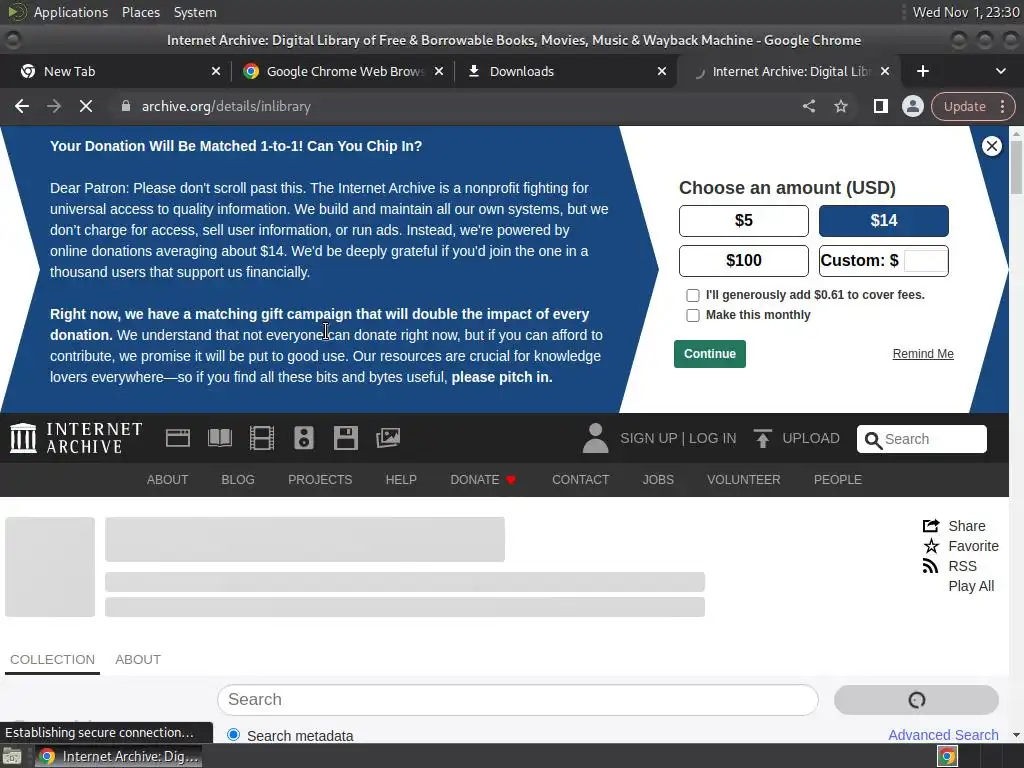The height and width of the screenshot is (768, 1024).
Task: Select the $5 donation amount
Action: pyautogui.click(x=743, y=221)
